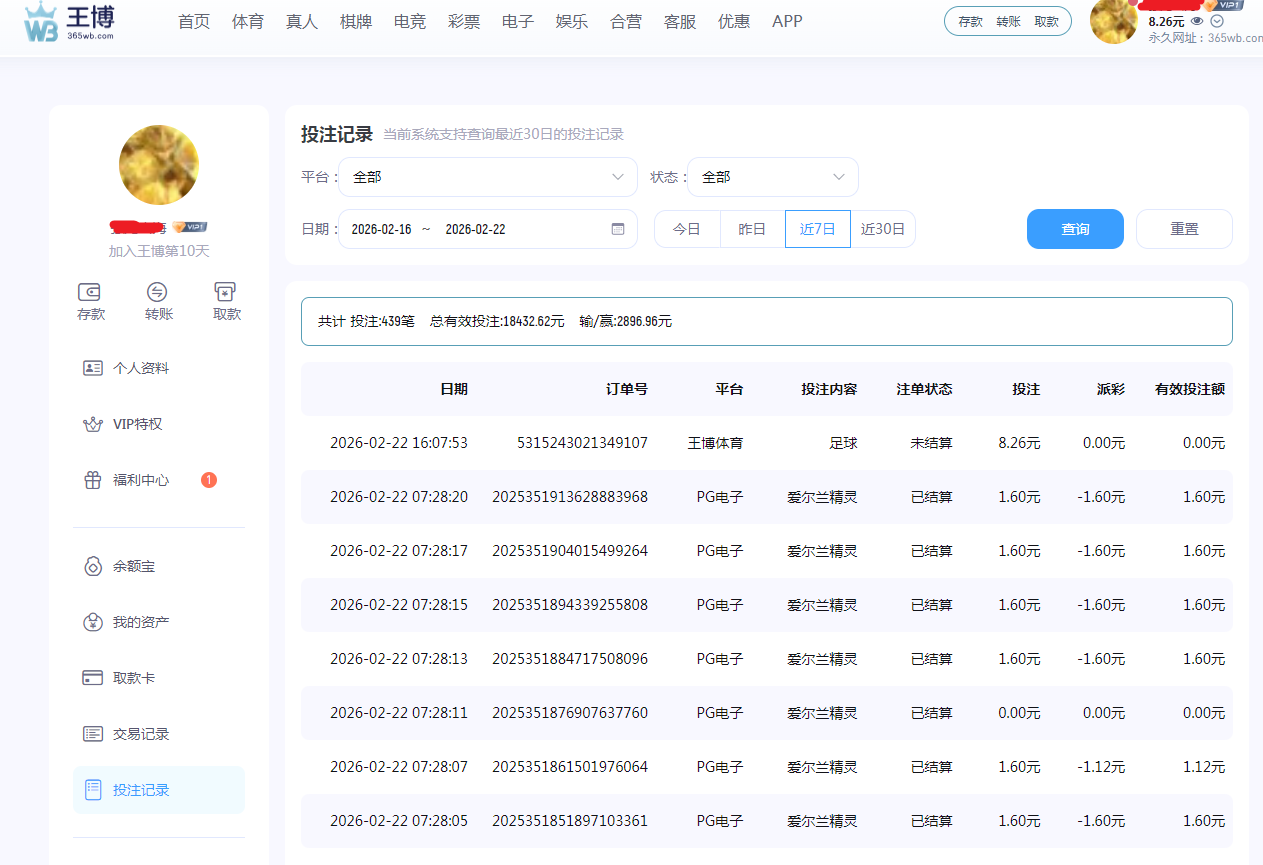Click the start date 2026-02-16 field
Screen dimensions: 1263x865
[381, 229]
